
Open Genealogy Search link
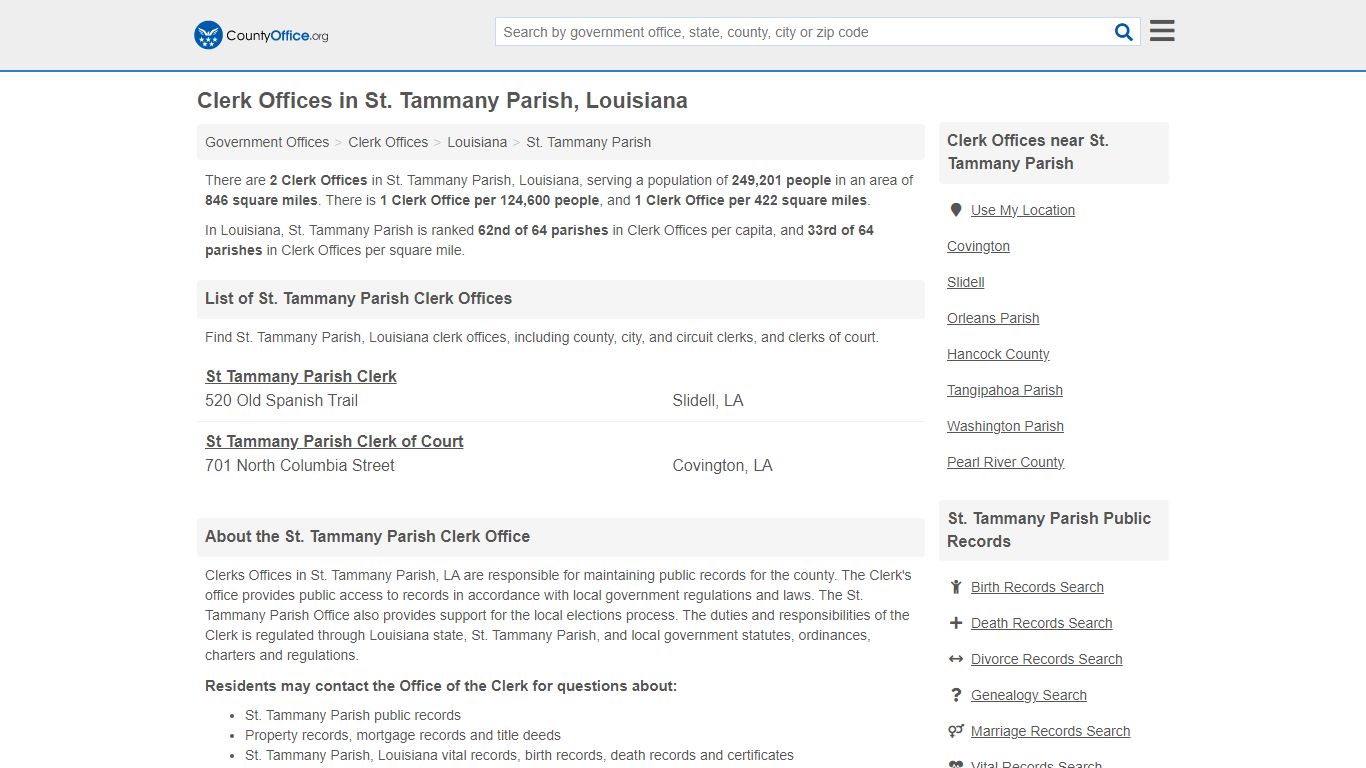[x=1028, y=695]
